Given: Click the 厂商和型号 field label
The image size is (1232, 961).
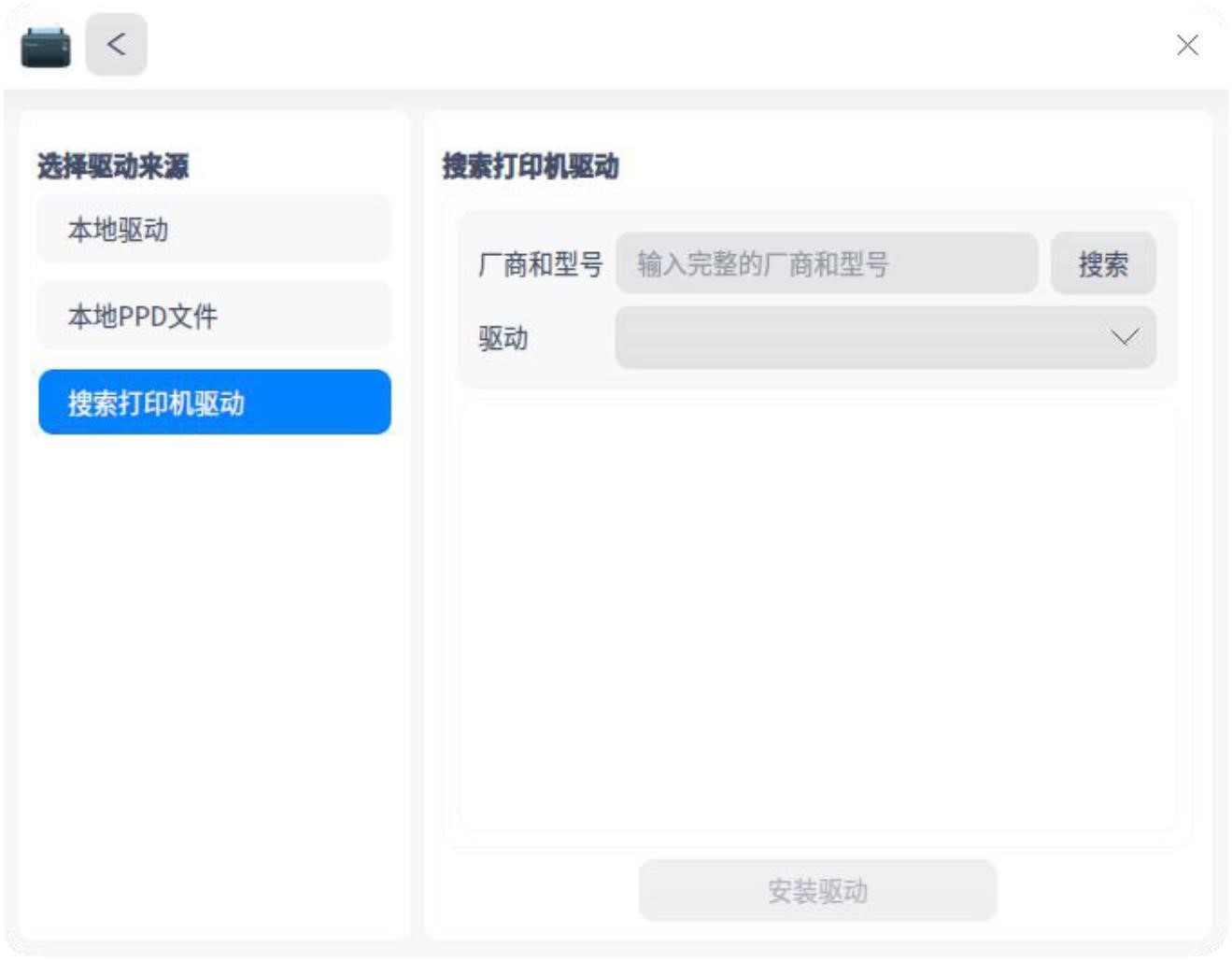Looking at the screenshot, I should click(540, 264).
